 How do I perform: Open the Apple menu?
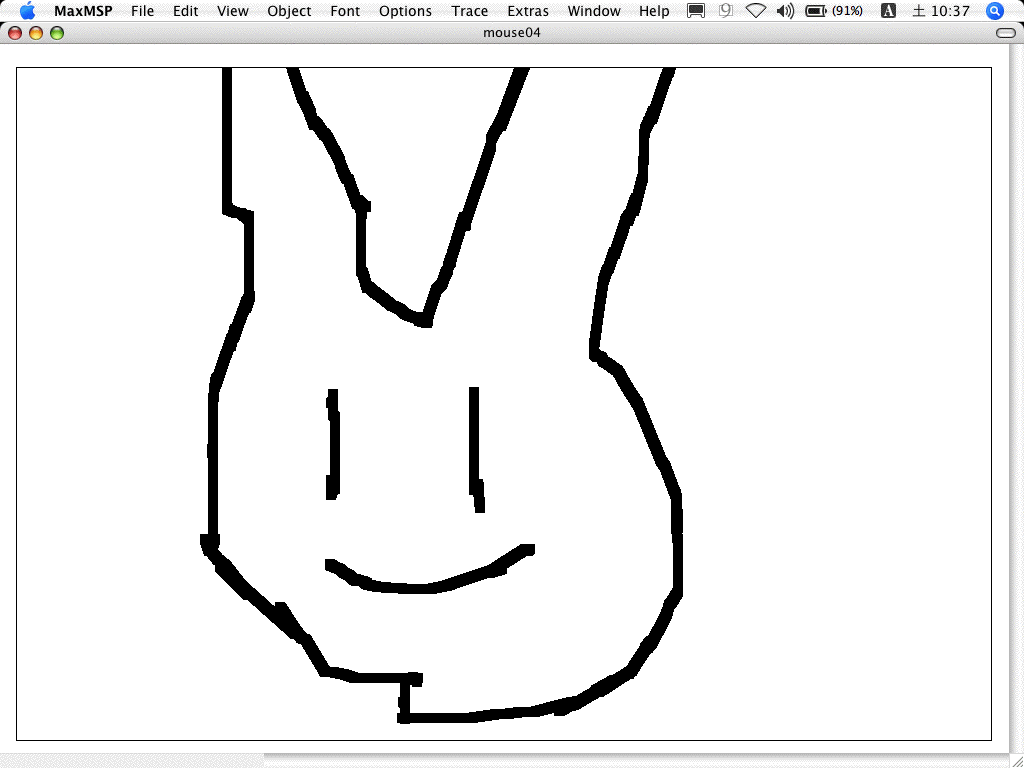click(x=27, y=10)
